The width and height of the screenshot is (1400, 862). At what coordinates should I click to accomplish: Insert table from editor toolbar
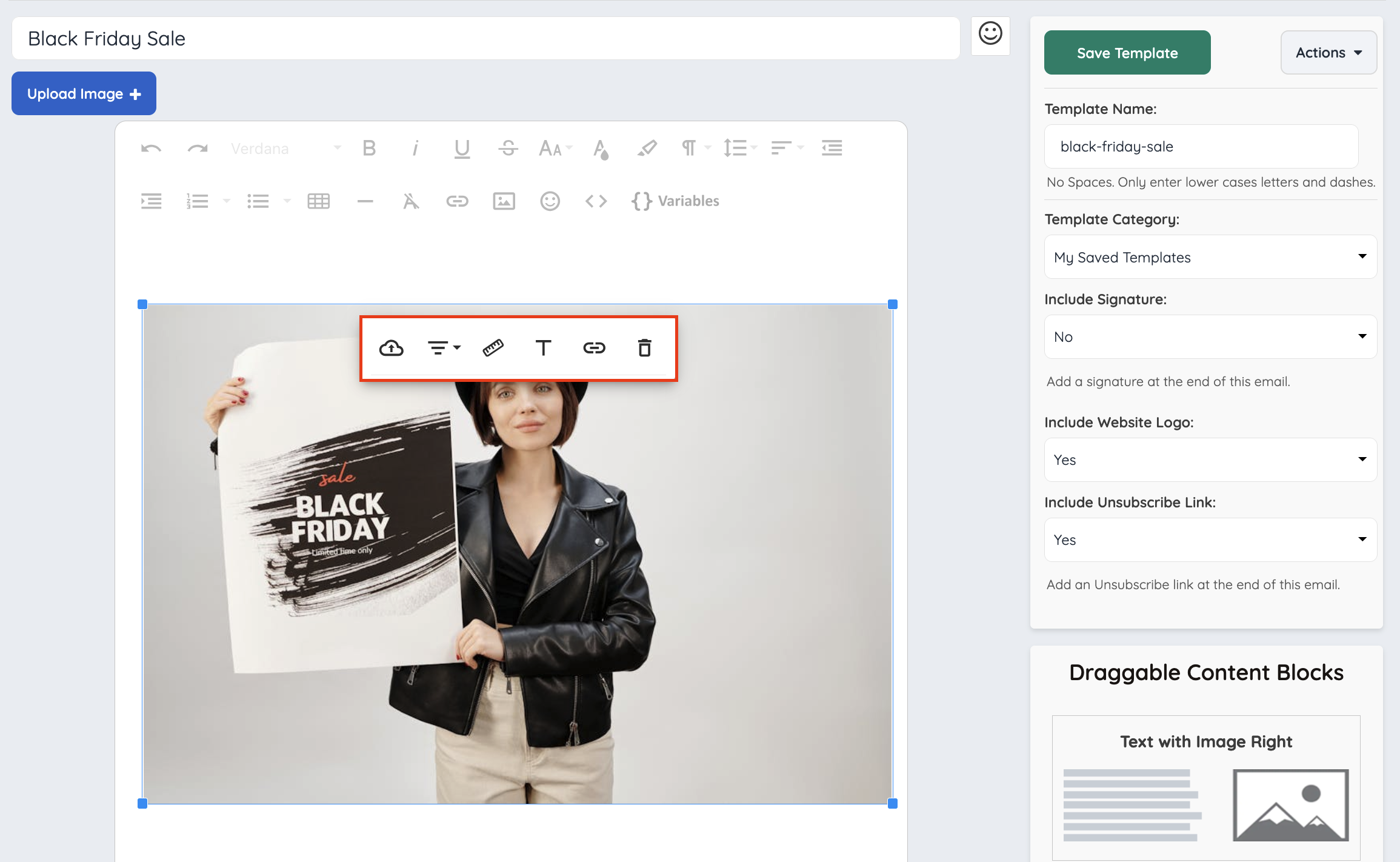tap(318, 201)
